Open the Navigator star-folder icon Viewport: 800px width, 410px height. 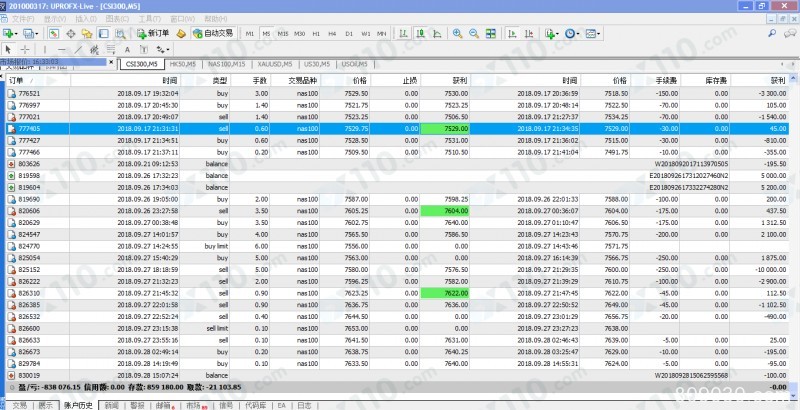87,34
